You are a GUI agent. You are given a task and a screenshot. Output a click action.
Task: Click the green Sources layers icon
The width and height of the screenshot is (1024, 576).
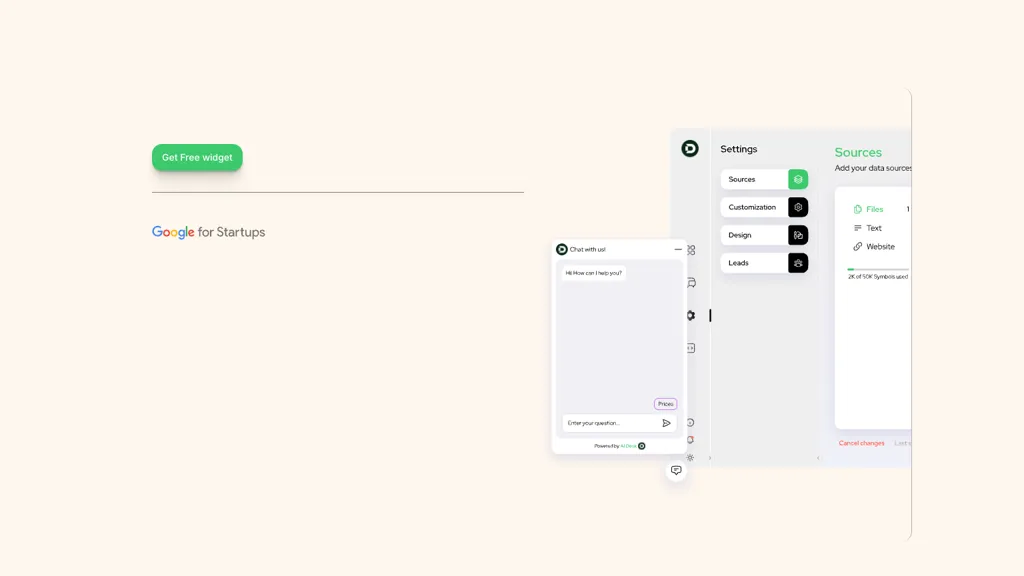pyautogui.click(x=798, y=179)
